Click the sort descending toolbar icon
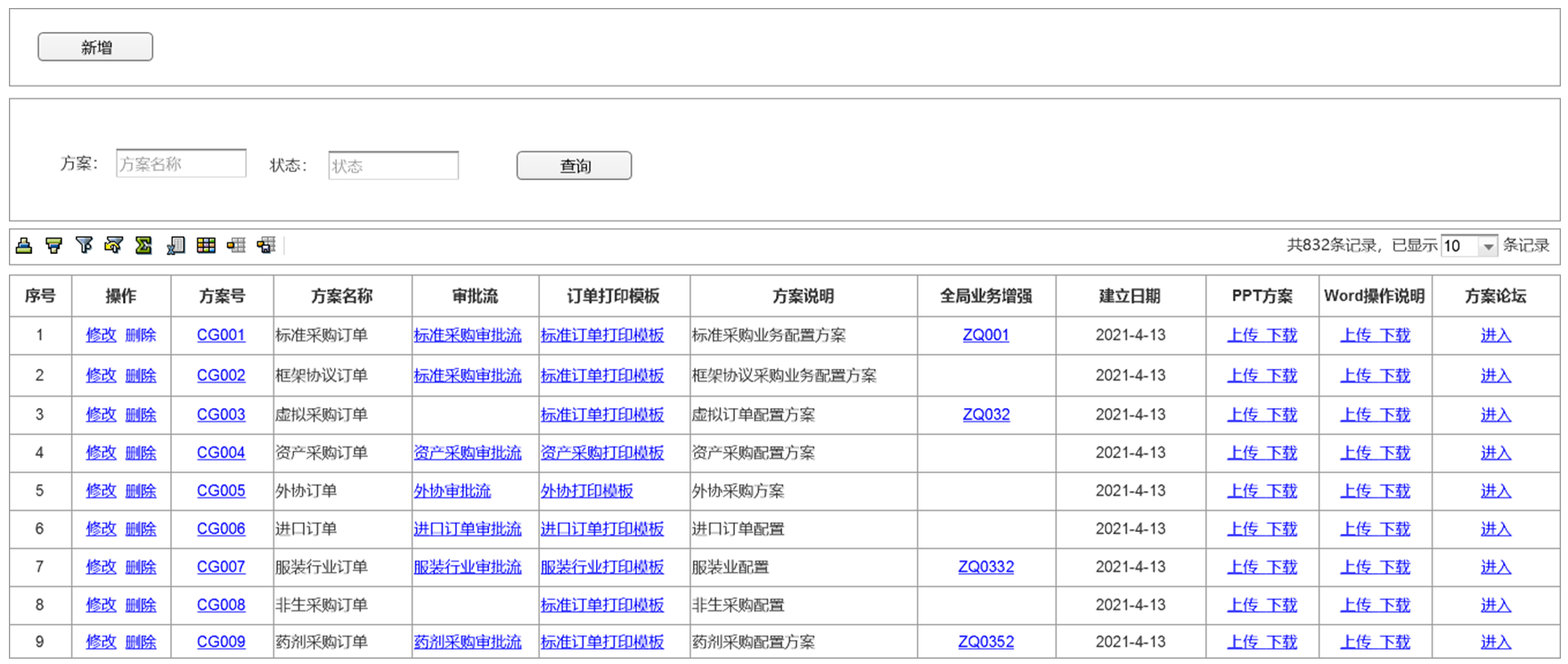This screenshot has height=664, width=1568. click(54, 245)
